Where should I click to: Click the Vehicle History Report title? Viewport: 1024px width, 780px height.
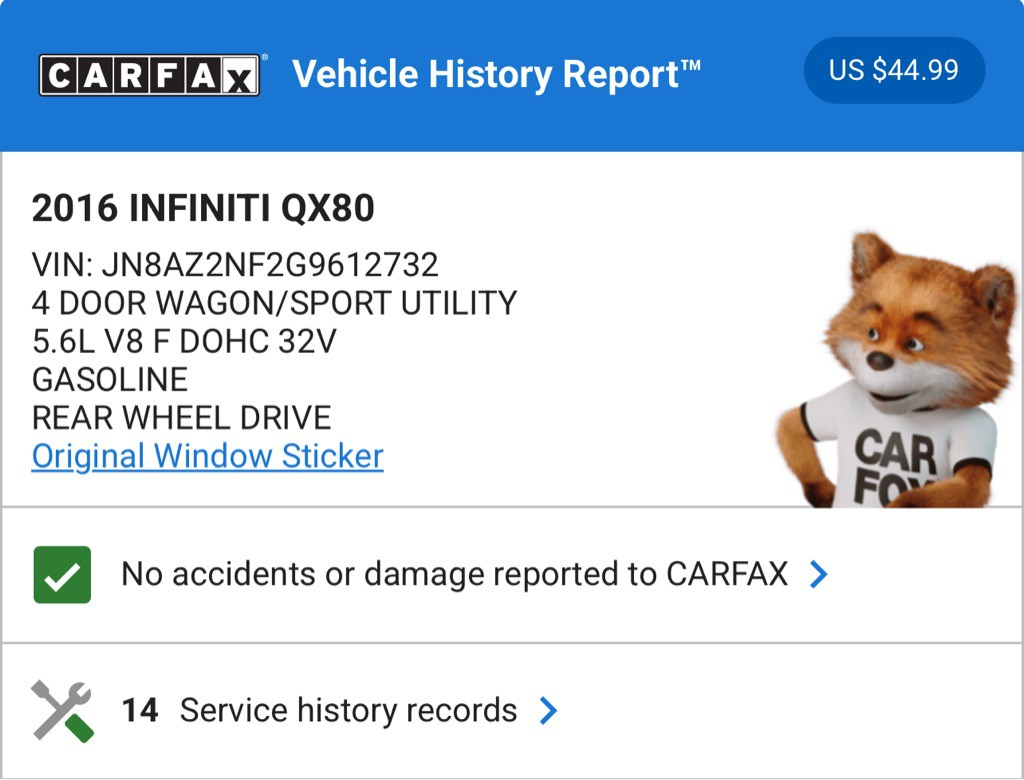click(x=496, y=75)
